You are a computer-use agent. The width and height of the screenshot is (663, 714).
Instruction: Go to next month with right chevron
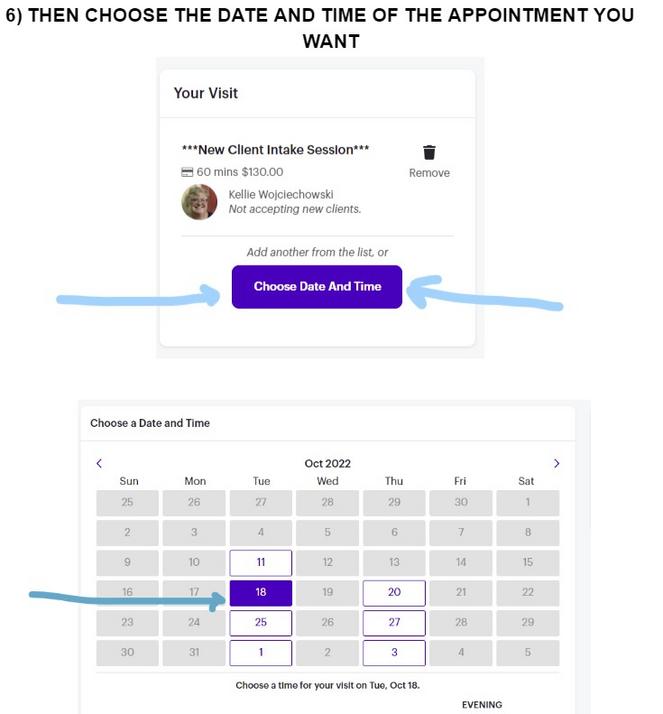(556, 464)
